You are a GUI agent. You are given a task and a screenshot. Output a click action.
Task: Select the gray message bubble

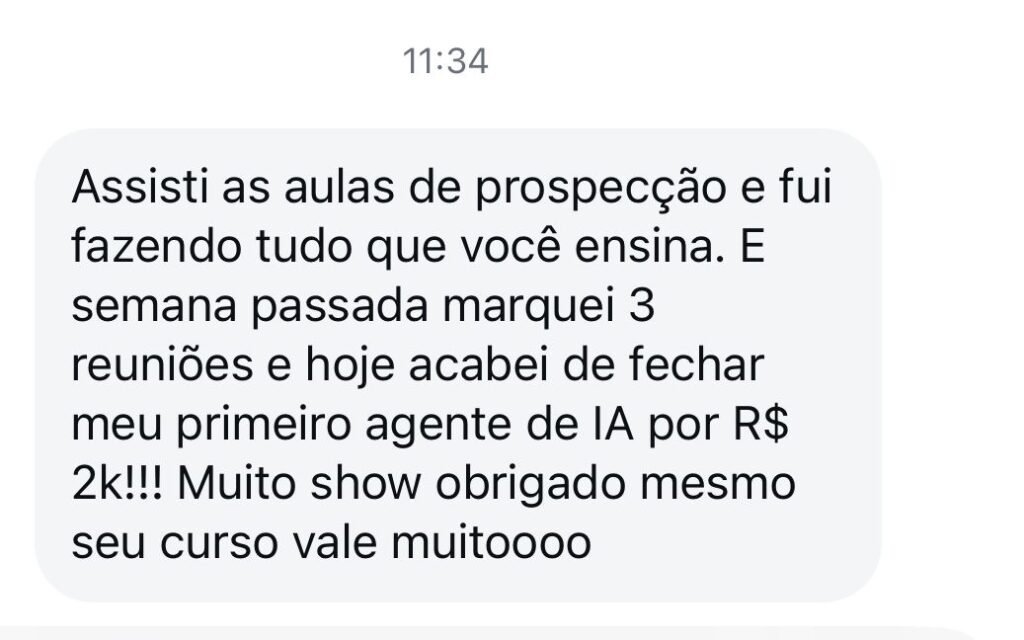458,365
